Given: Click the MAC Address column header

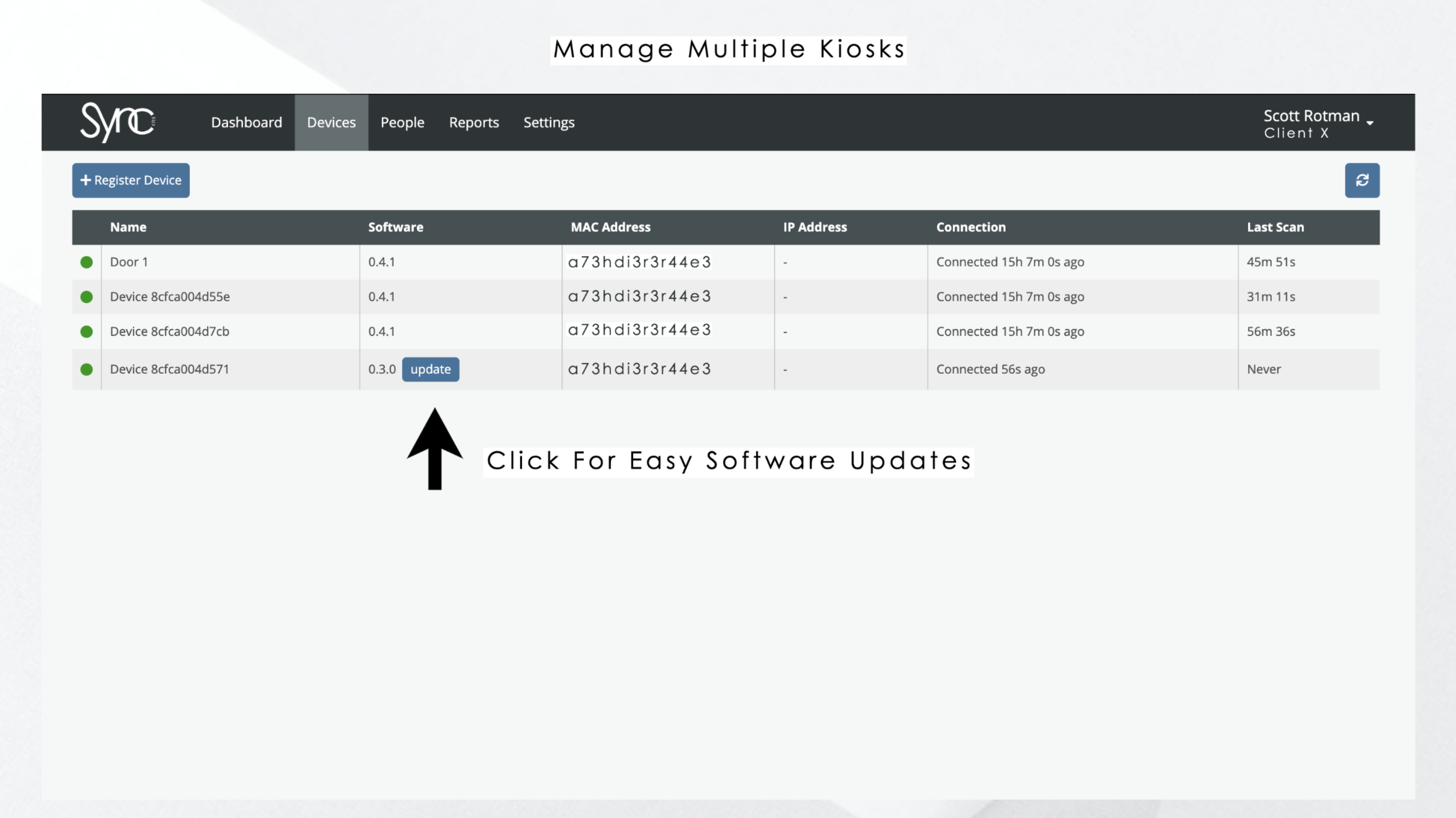Looking at the screenshot, I should 610,227.
